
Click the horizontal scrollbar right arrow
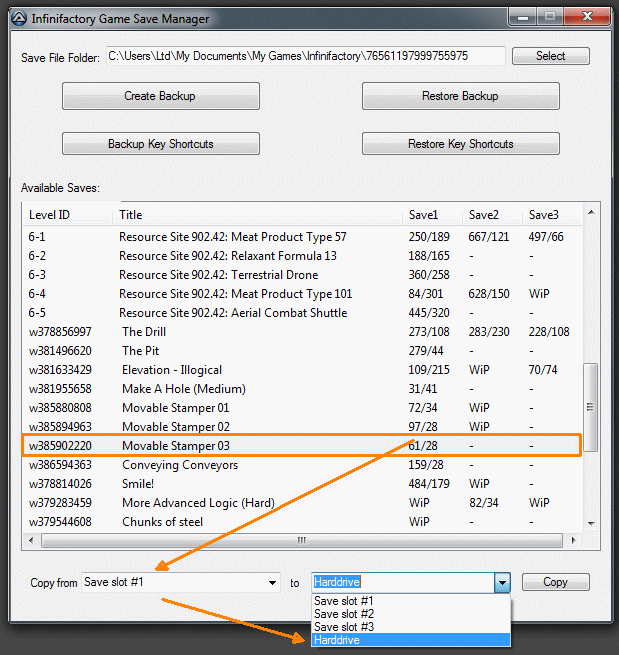[573, 540]
